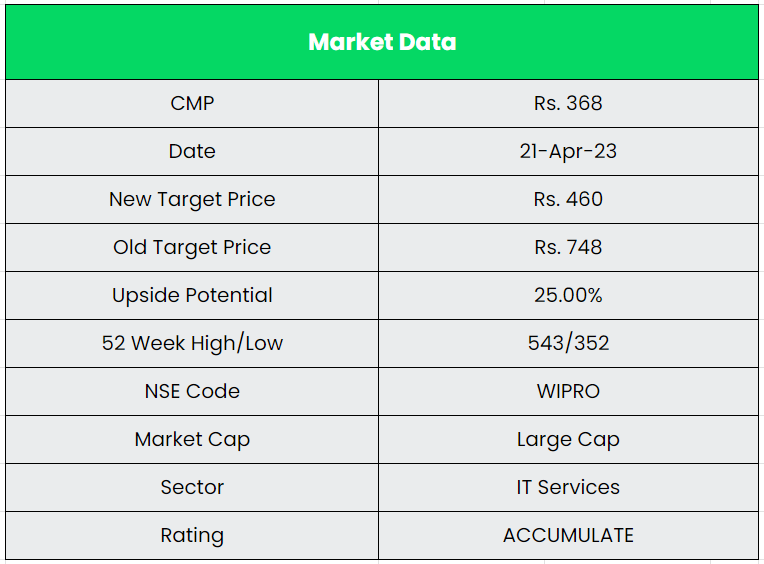
Task: Click the Market Data header
Action: click(x=382, y=42)
